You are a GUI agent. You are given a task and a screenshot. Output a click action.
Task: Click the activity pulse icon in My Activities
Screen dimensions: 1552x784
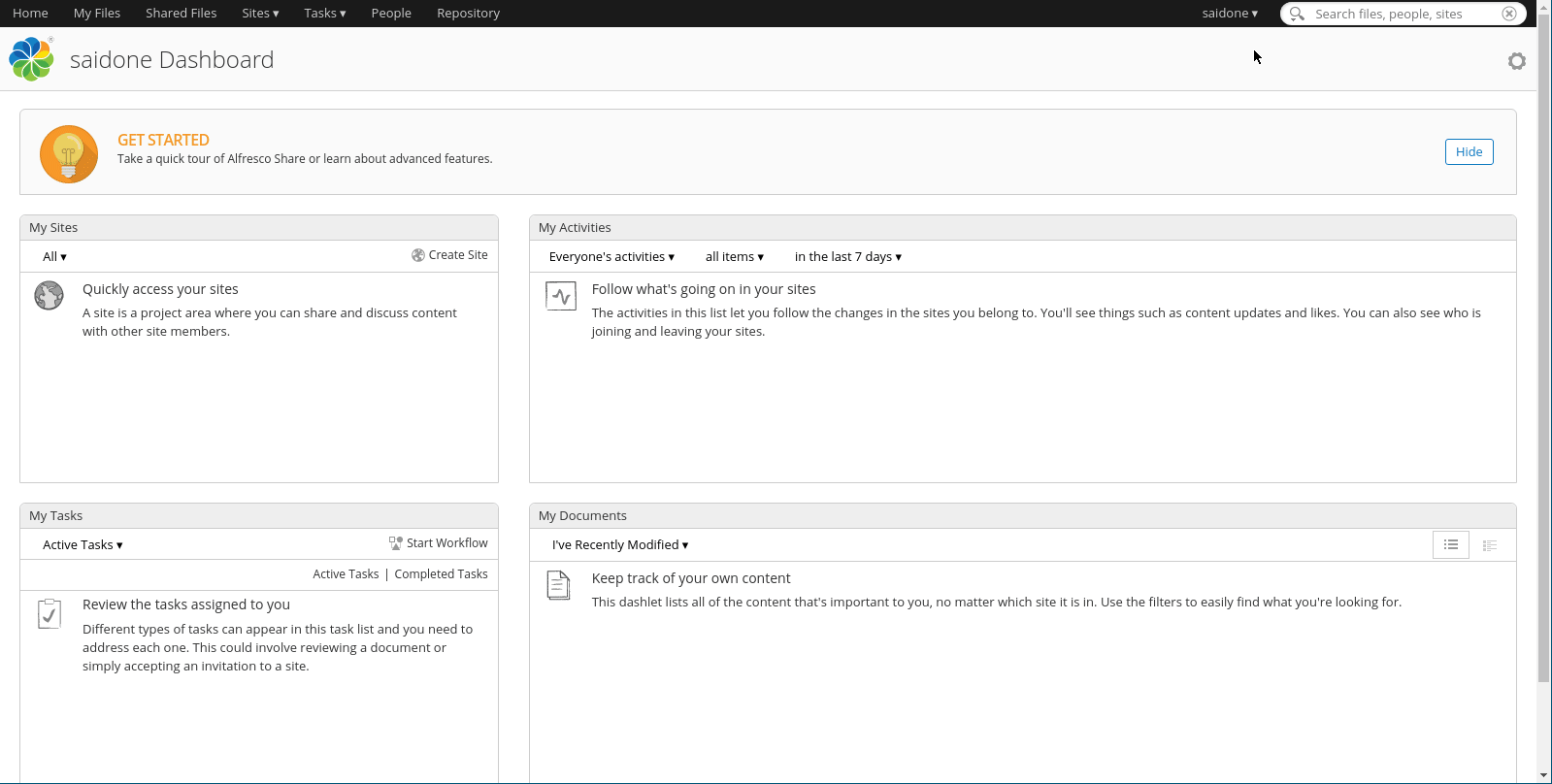click(561, 296)
